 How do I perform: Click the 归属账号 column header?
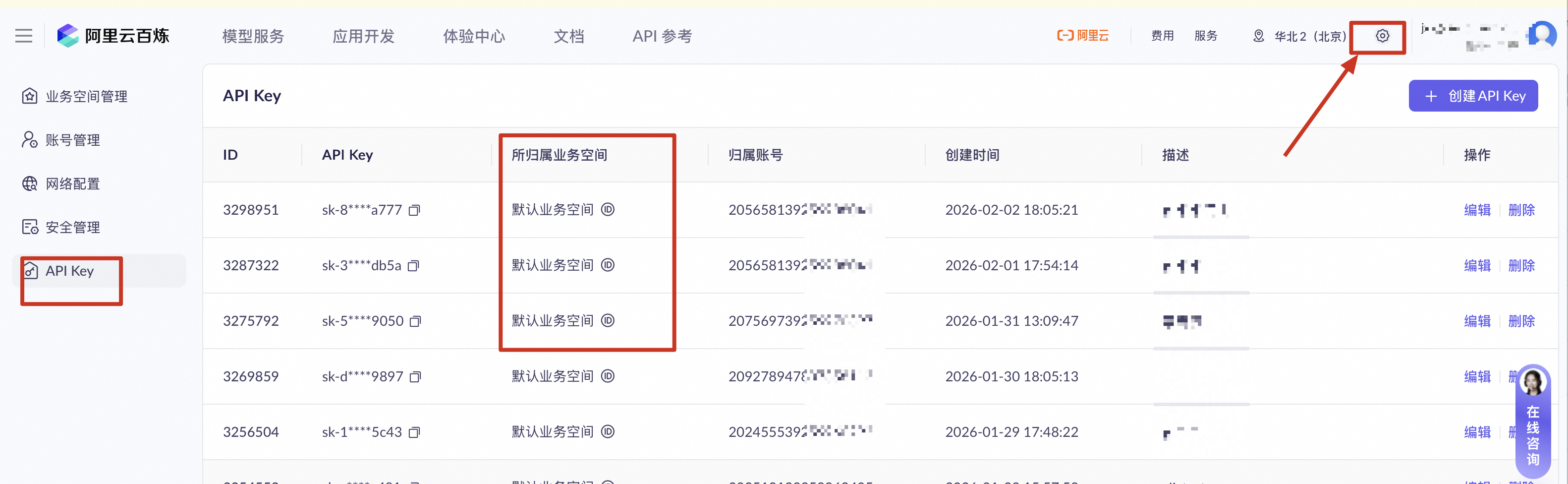[x=755, y=155]
